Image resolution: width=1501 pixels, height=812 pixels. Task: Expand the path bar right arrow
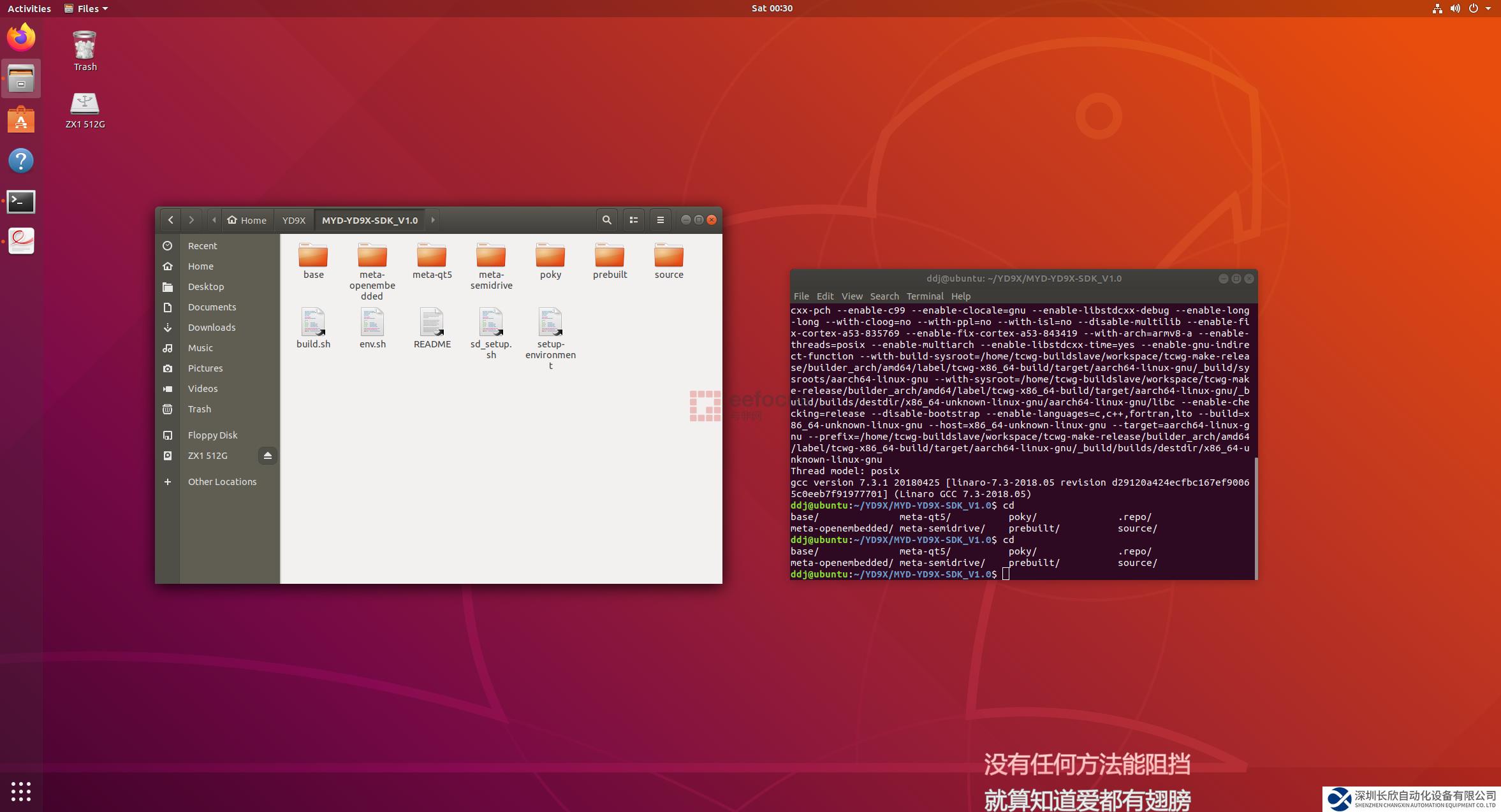click(x=433, y=220)
